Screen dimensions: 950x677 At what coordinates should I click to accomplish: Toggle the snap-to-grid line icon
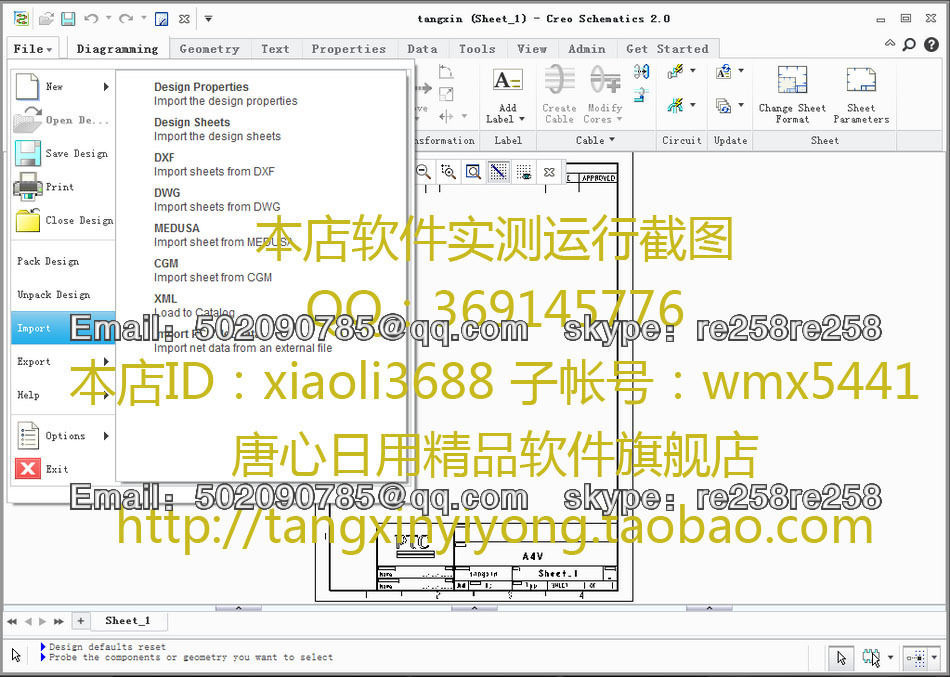pyautogui.click(x=499, y=172)
